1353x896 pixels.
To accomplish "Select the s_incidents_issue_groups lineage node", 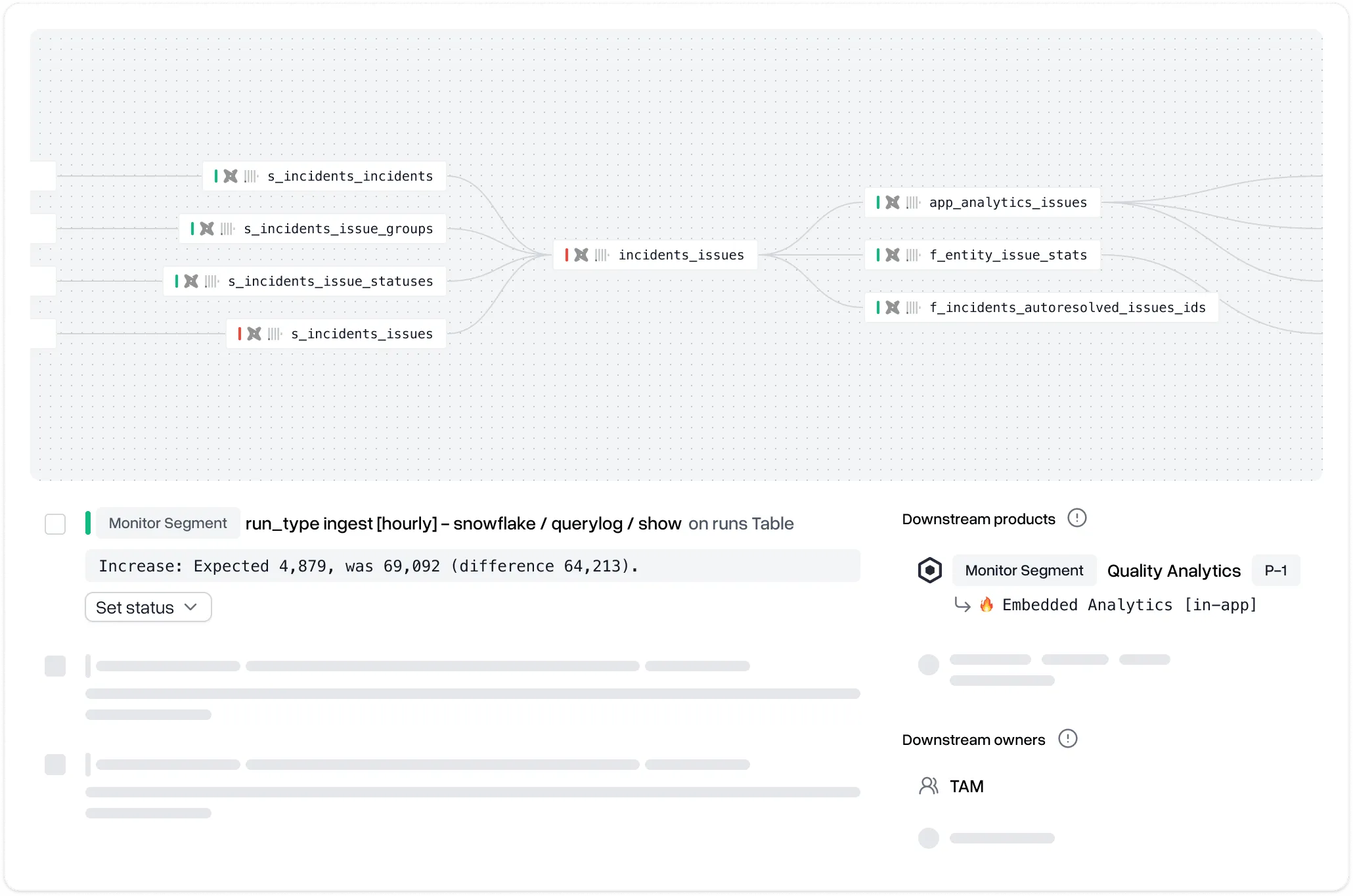I will (338, 229).
